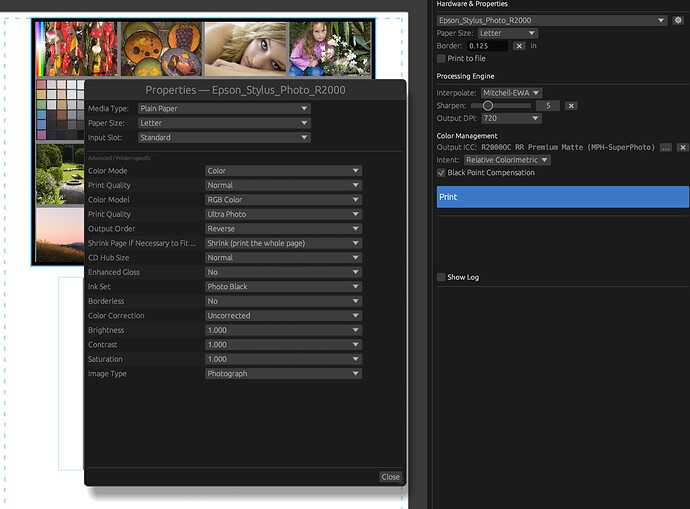Screen dimensions: 690x509
Task: Open the Media Type Plain Paper dropdown
Action: (224, 109)
